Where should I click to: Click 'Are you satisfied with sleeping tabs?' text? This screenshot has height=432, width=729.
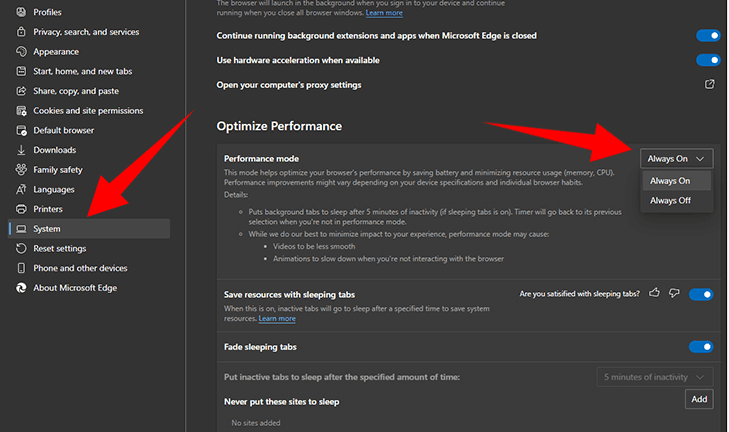tap(579, 294)
